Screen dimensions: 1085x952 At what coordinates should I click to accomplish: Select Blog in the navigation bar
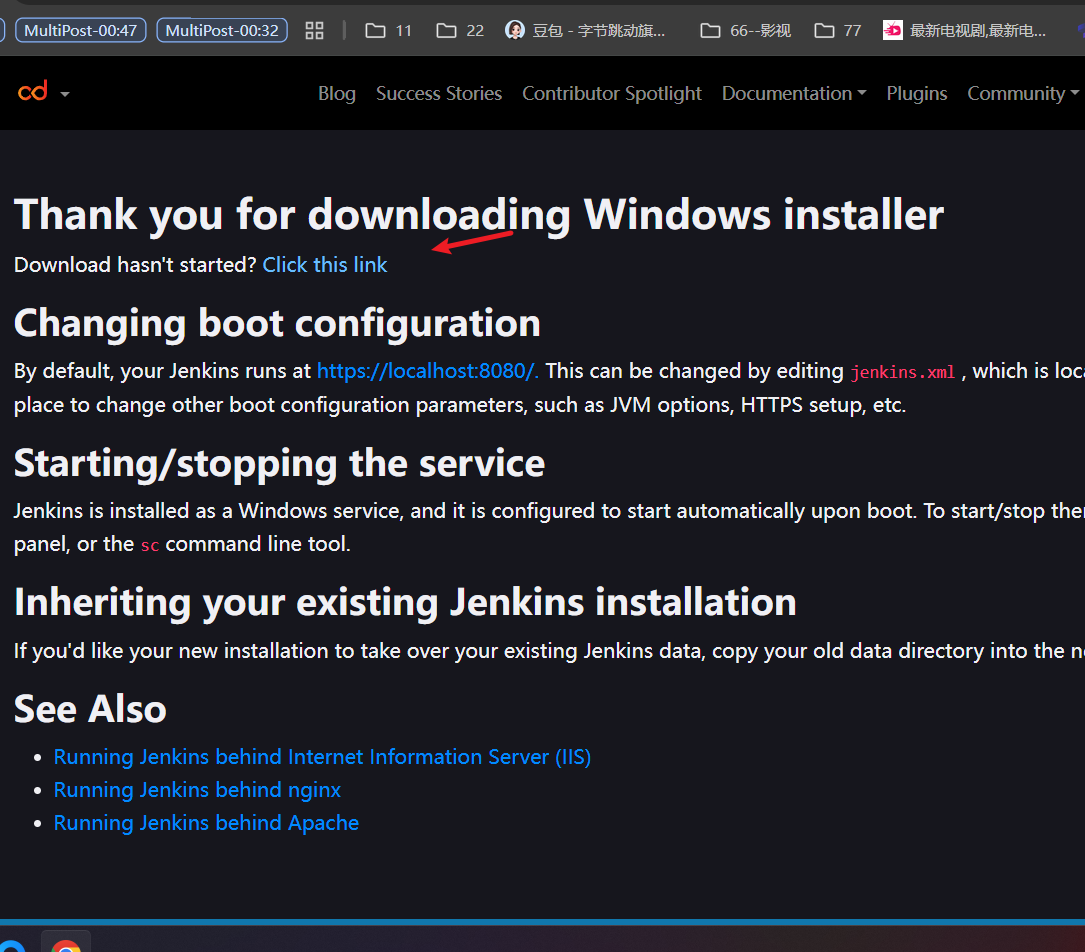336,93
